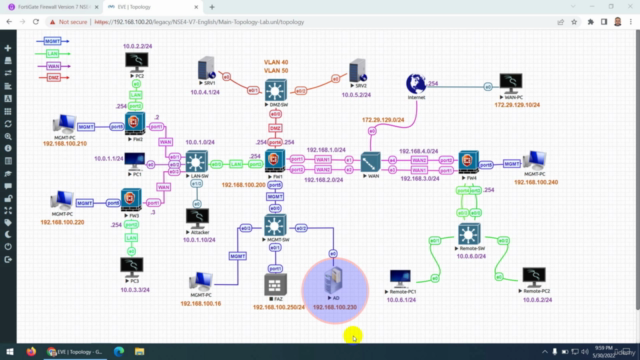Select the FW1 firewall node

275,160
